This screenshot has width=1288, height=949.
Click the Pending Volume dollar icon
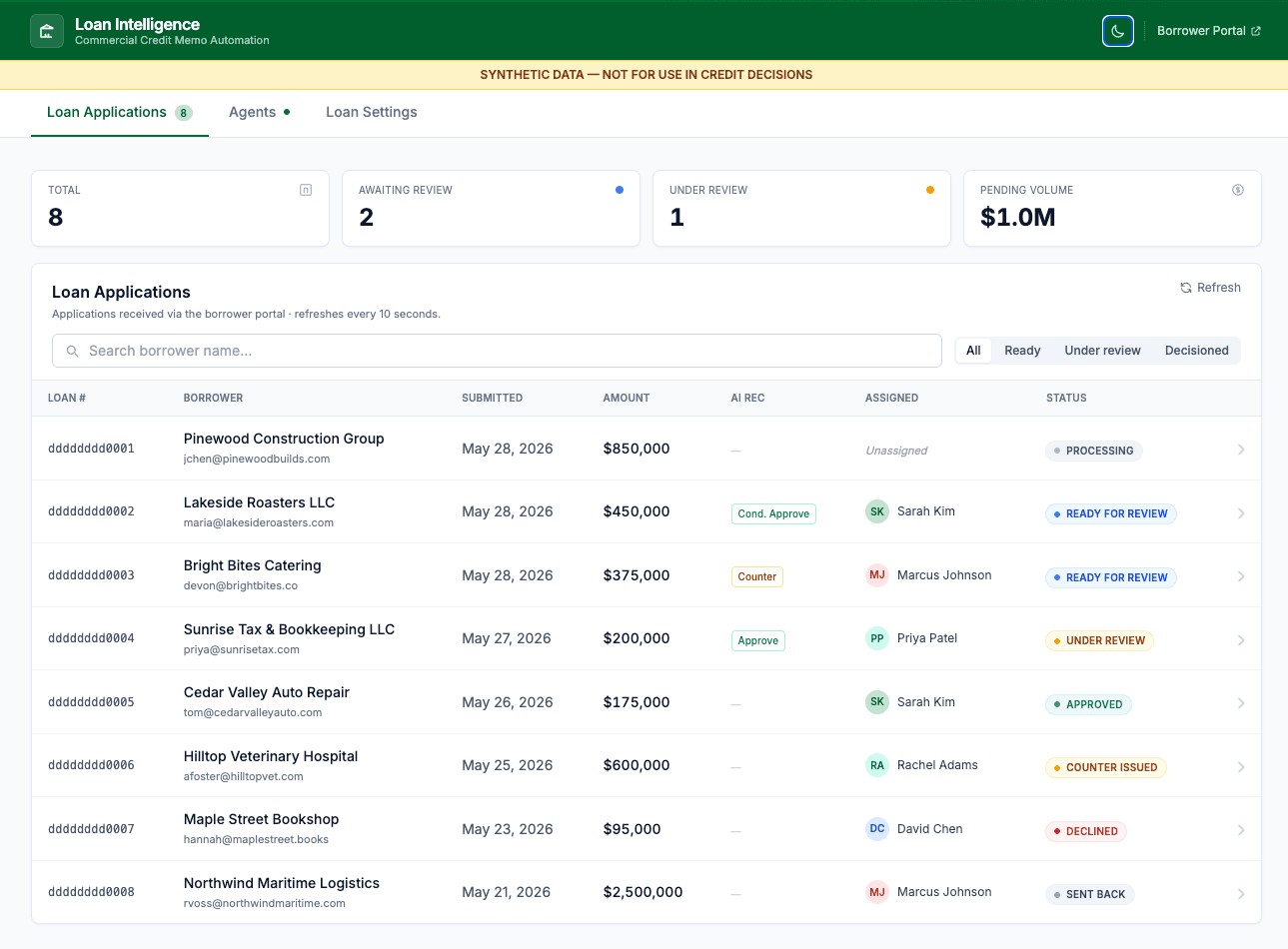point(1238,190)
